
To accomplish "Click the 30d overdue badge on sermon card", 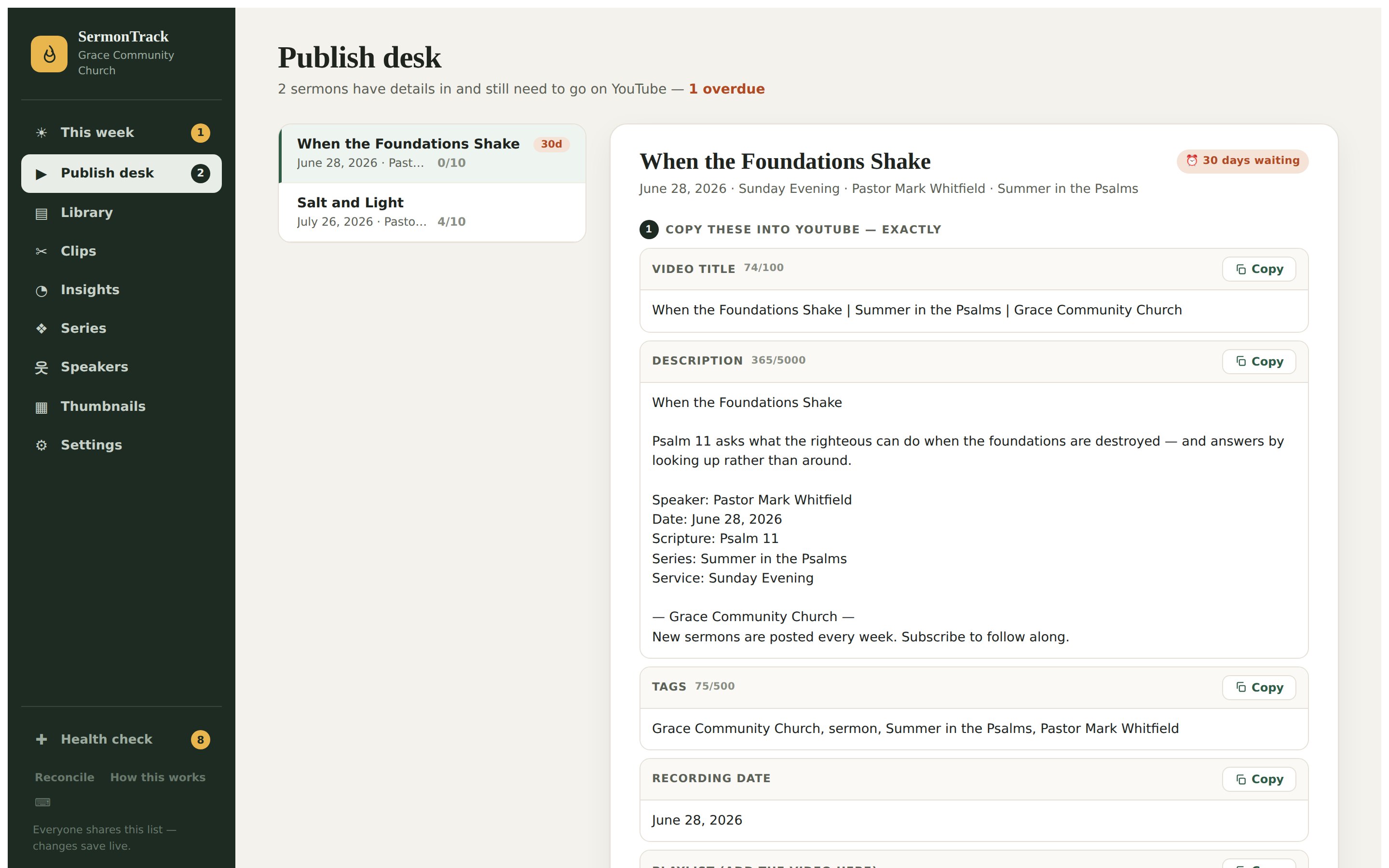I will click(551, 144).
